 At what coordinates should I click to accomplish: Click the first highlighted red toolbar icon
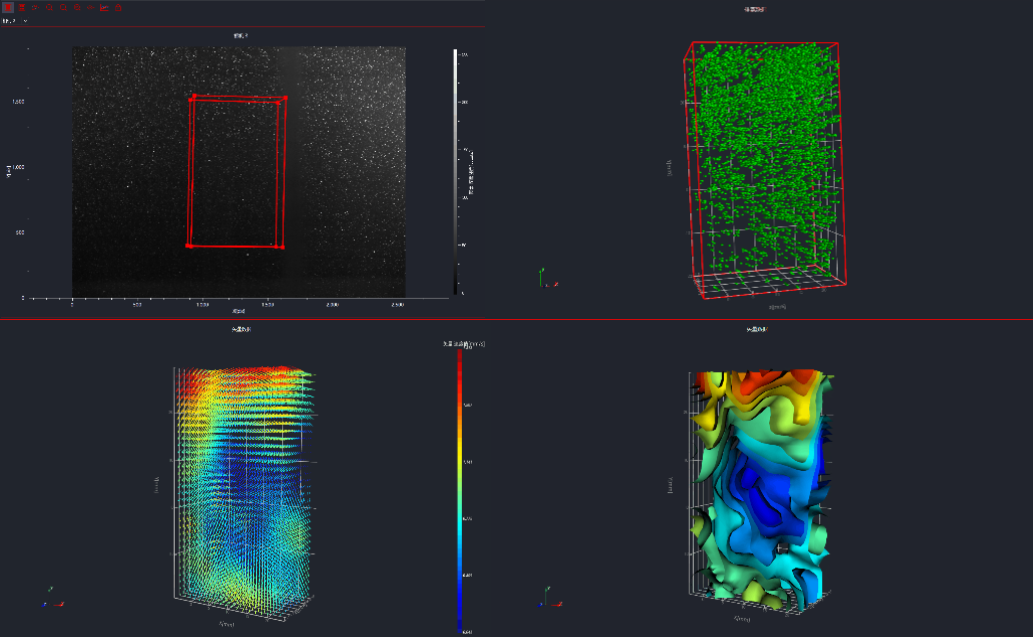tap(8, 7)
